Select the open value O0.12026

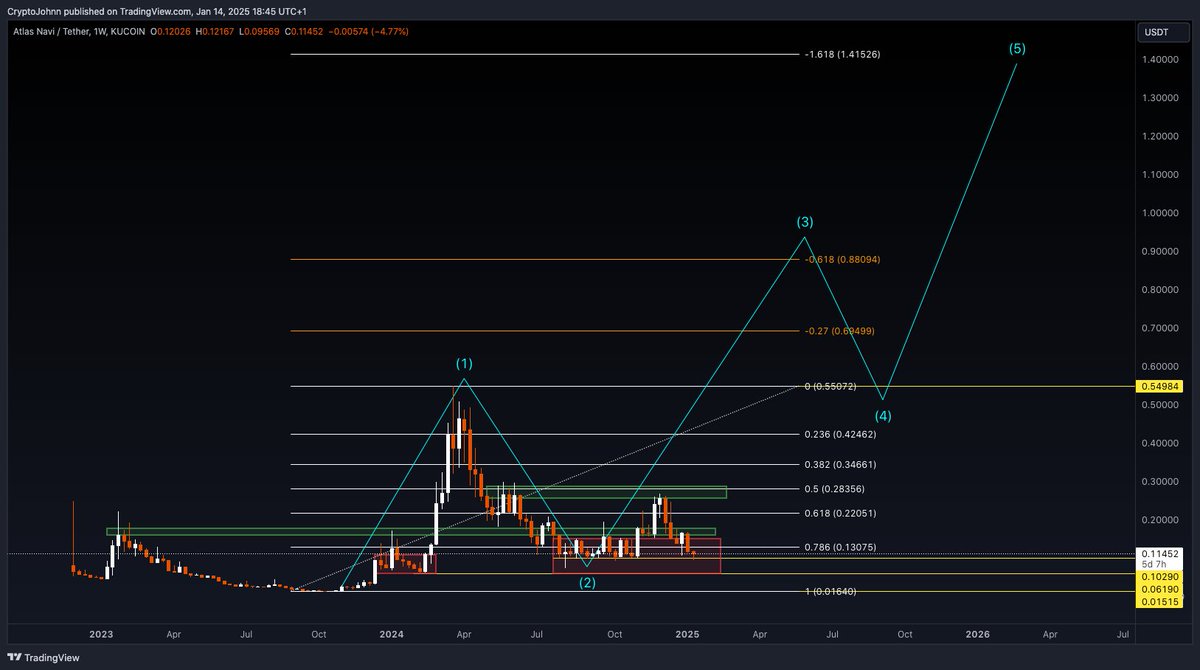[x=172, y=32]
